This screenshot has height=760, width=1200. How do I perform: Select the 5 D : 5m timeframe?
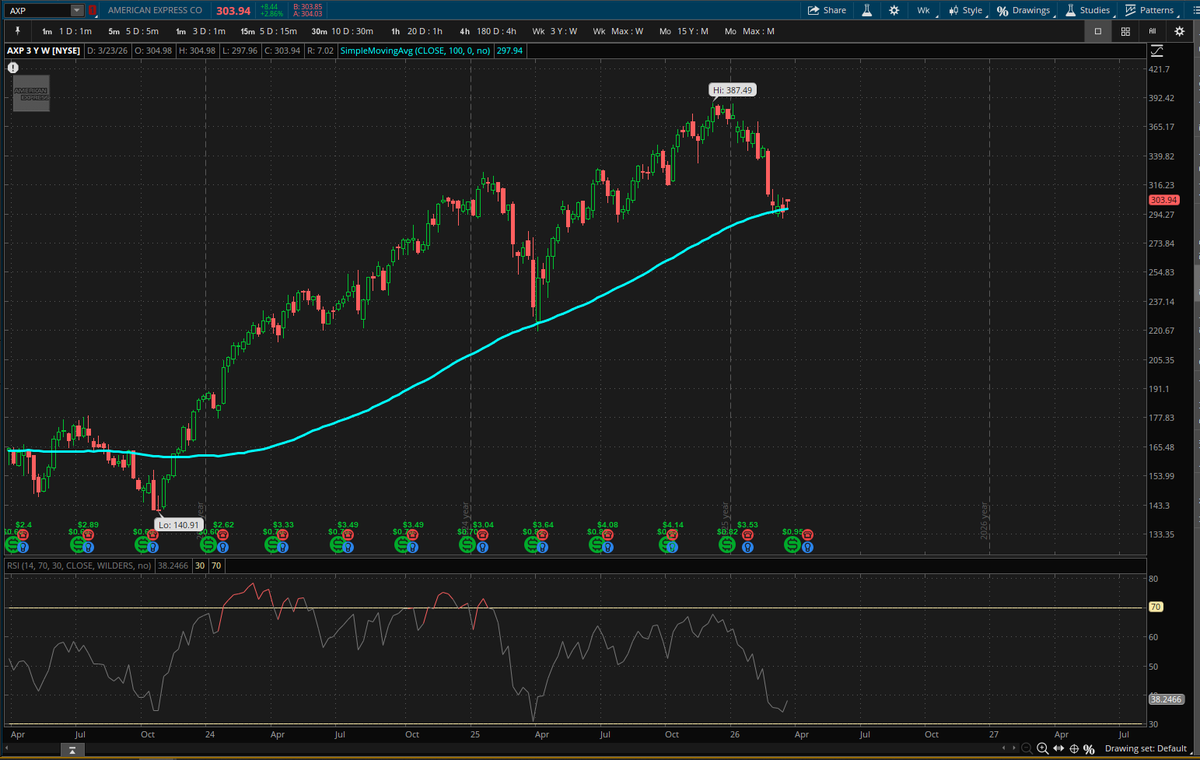point(134,31)
